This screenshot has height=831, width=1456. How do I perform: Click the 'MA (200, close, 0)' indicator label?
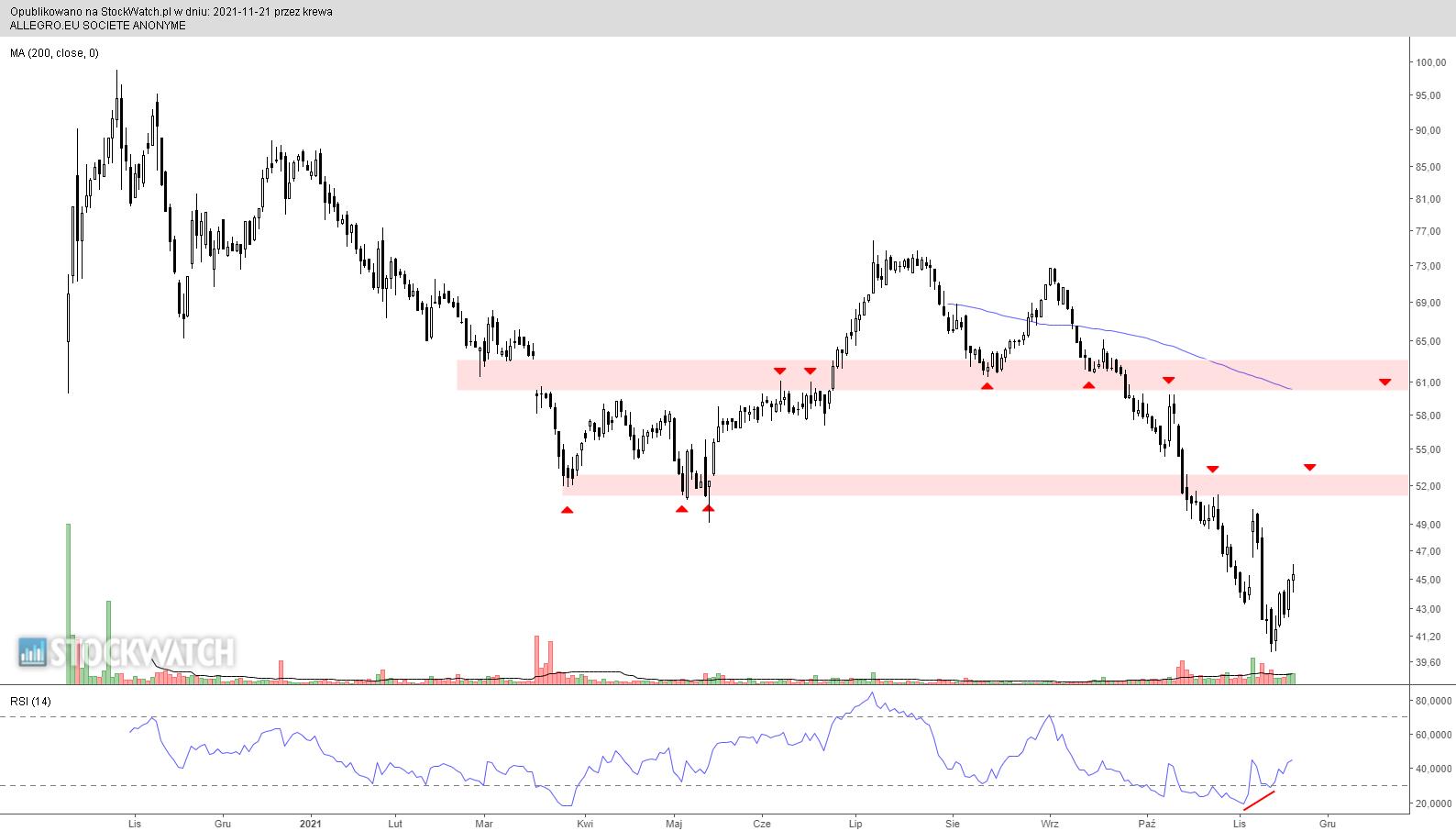[54, 53]
